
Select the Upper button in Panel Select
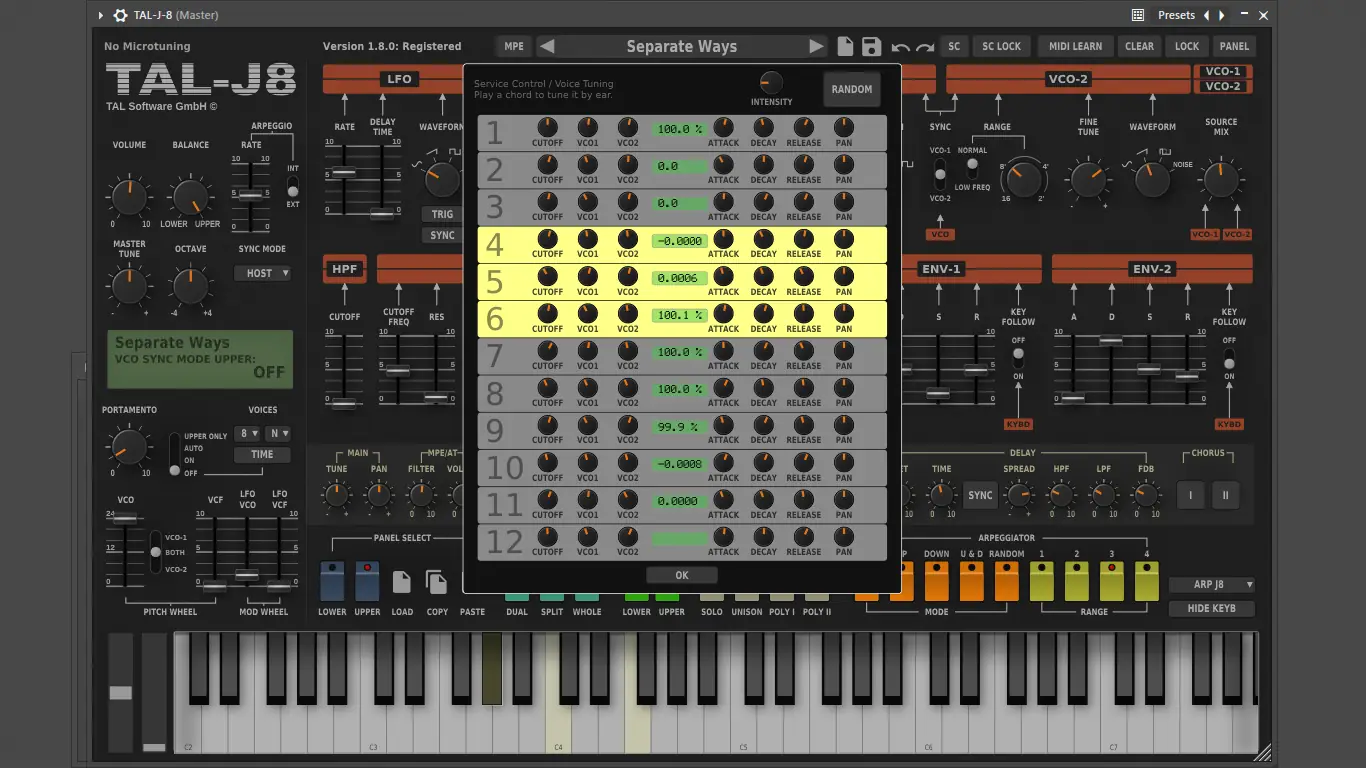pos(367,582)
